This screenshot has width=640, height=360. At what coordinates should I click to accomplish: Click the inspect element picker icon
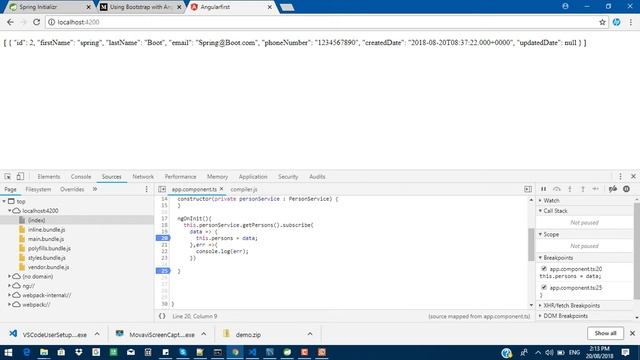(8, 176)
